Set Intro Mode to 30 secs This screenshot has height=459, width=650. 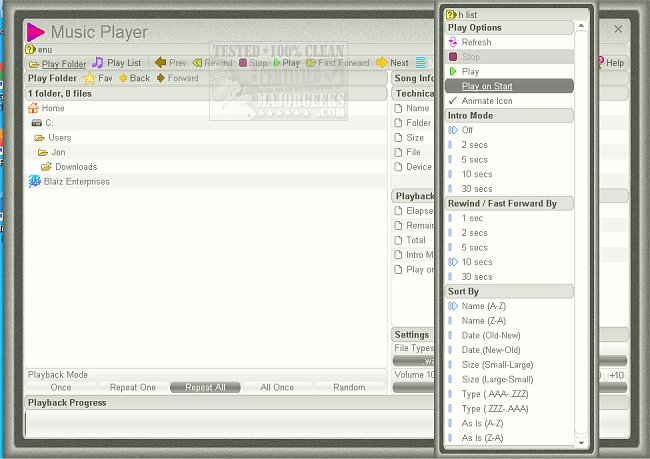[x=509, y=189]
